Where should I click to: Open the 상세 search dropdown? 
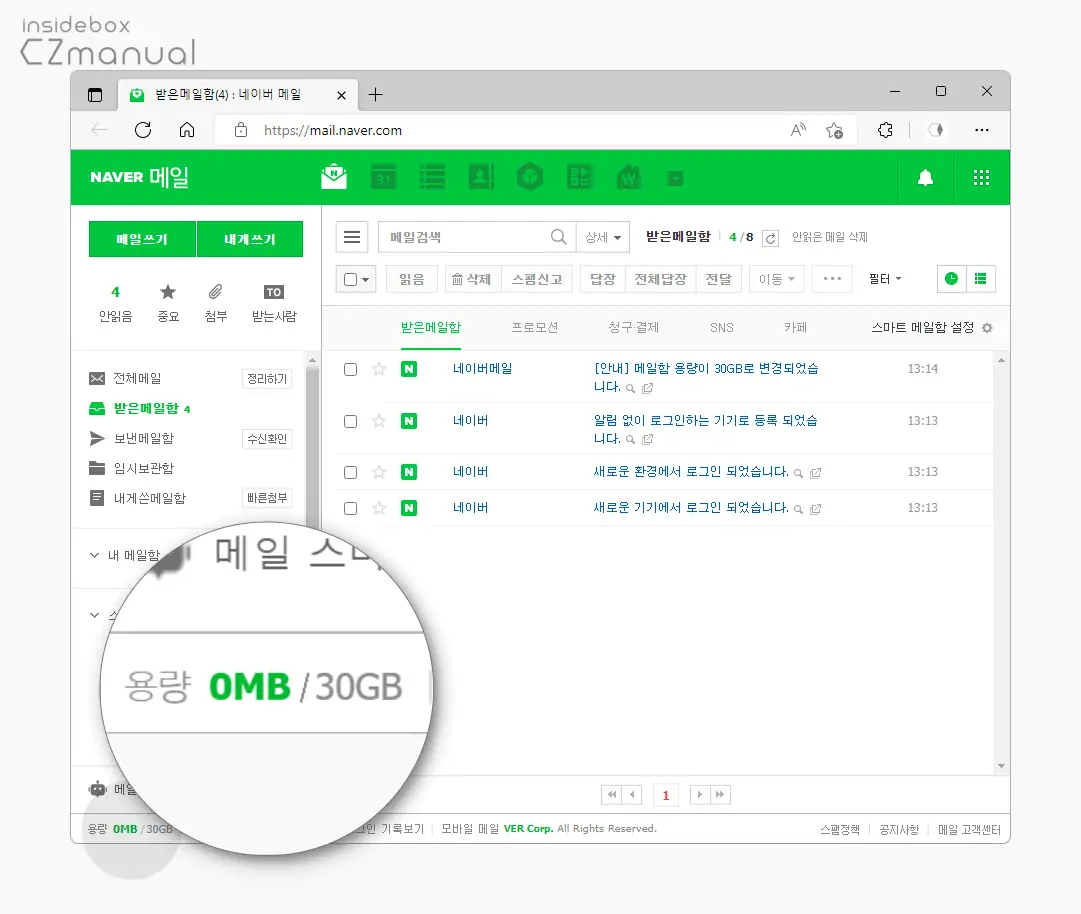tap(604, 237)
